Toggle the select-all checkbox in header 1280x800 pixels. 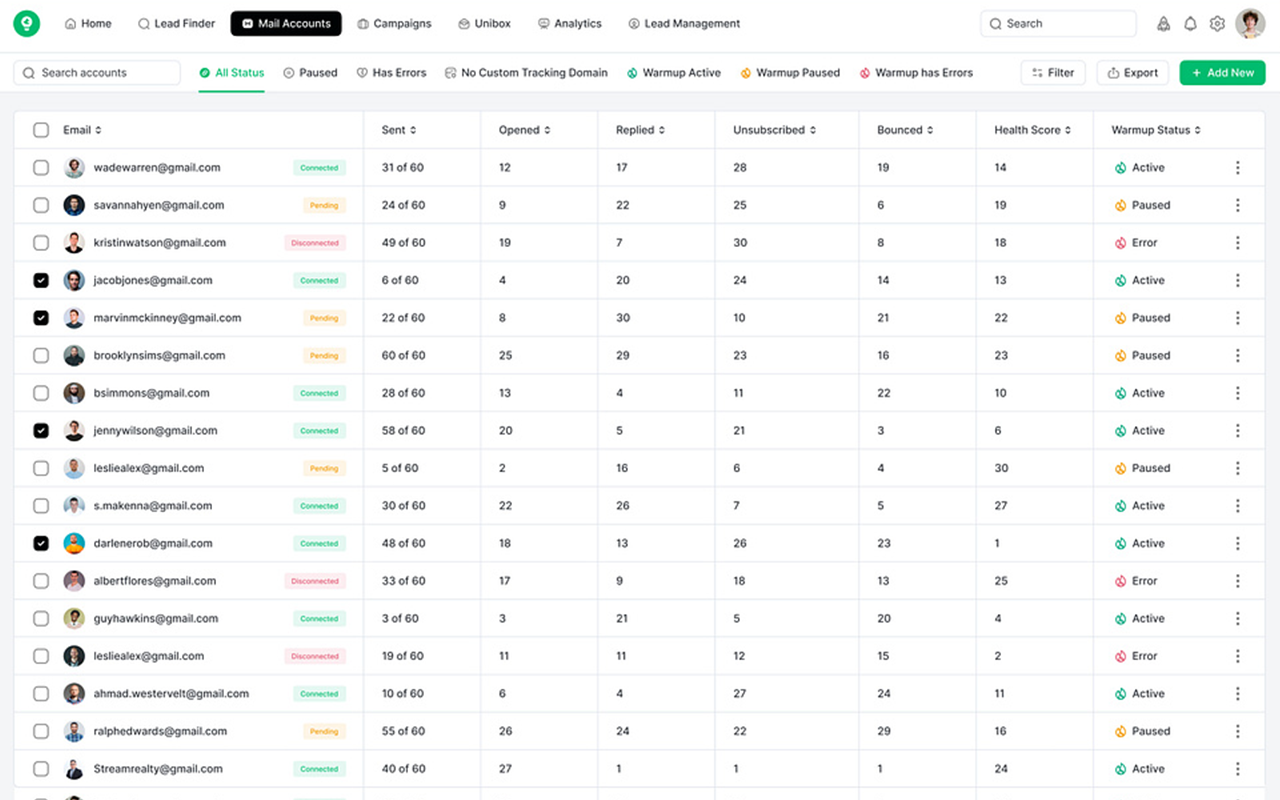pyautogui.click(x=41, y=130)
